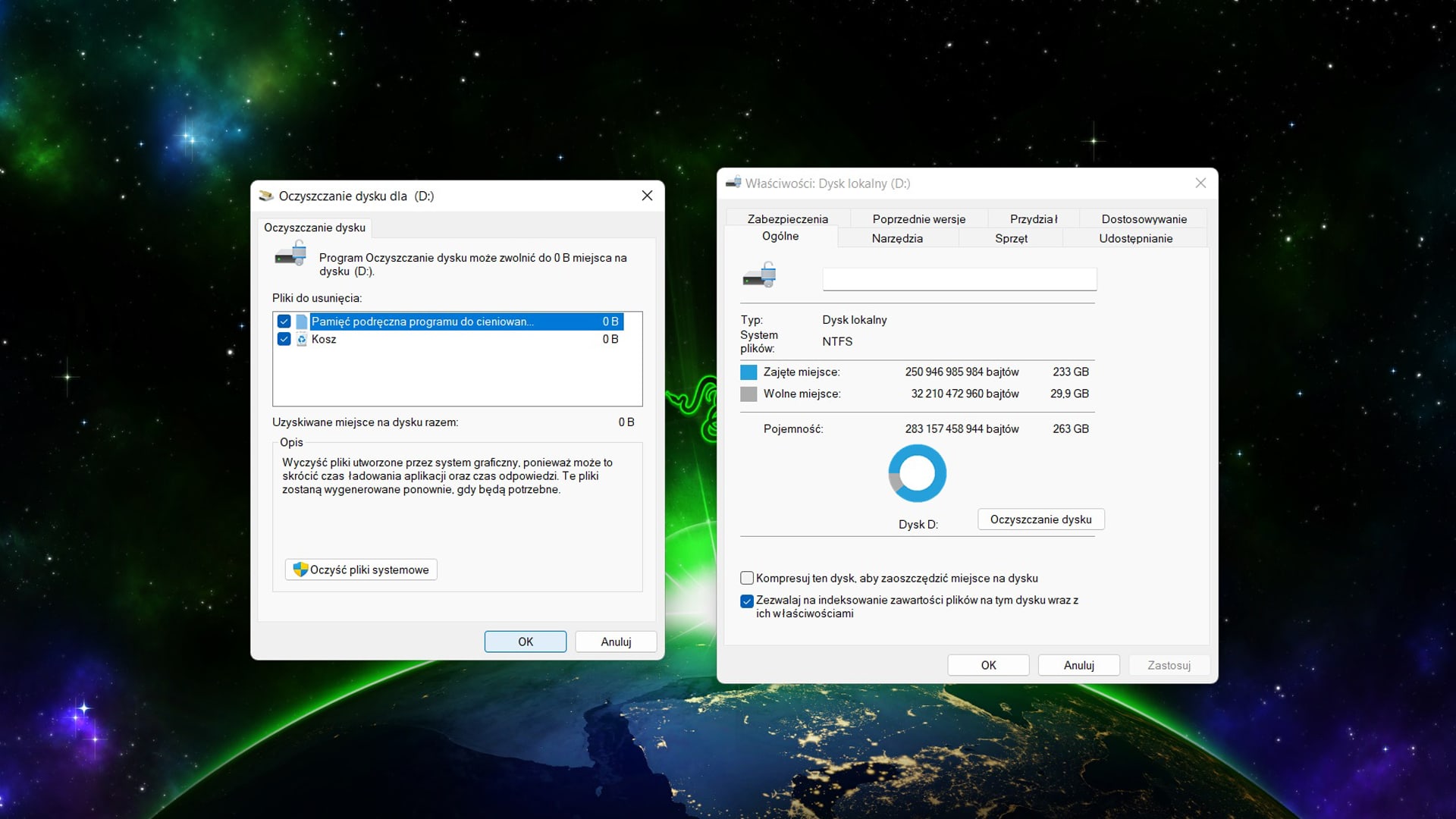This screenshot has width=1456, height=819.
Task: Click the shield icon on Oczyść pliki systemowe
Action: pyautogui.click(x=300, y=570)
